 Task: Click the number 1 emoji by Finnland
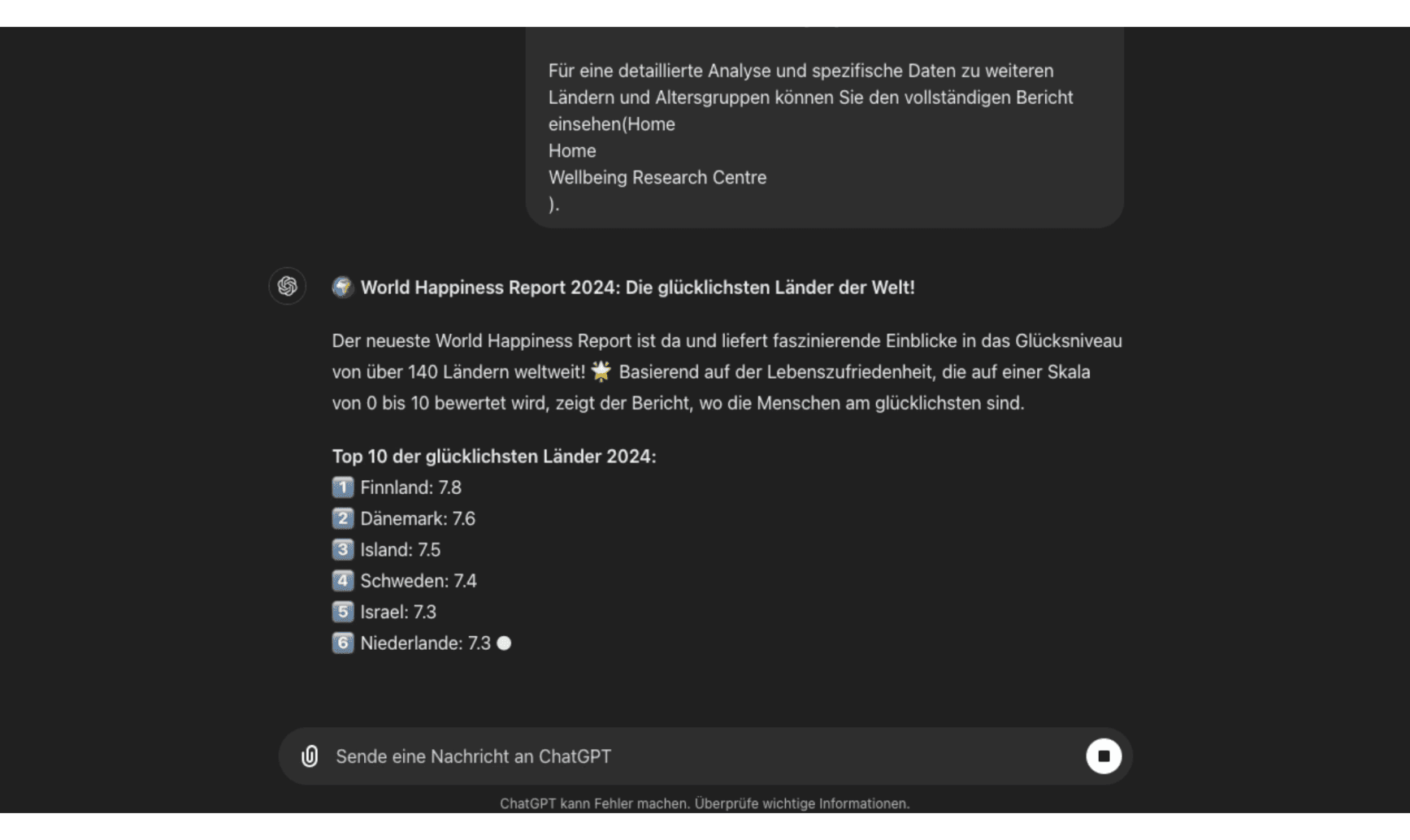343,487
